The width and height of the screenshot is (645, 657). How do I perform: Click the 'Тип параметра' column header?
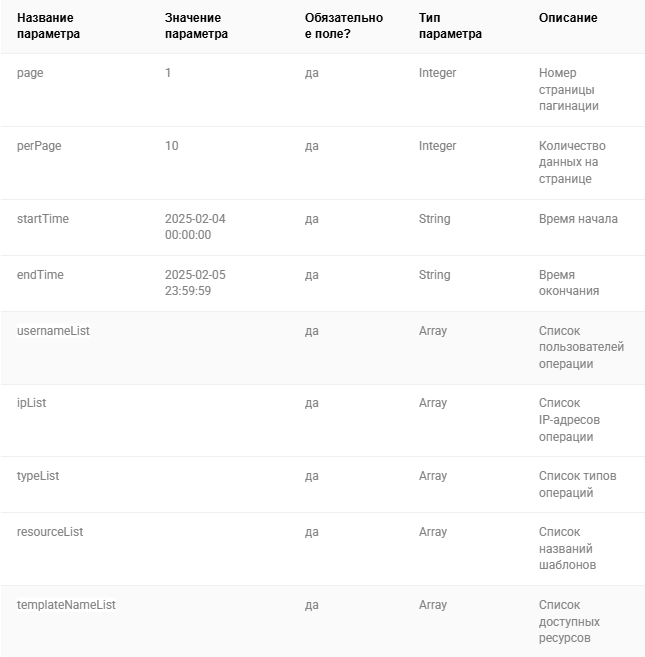pos(450,26)
